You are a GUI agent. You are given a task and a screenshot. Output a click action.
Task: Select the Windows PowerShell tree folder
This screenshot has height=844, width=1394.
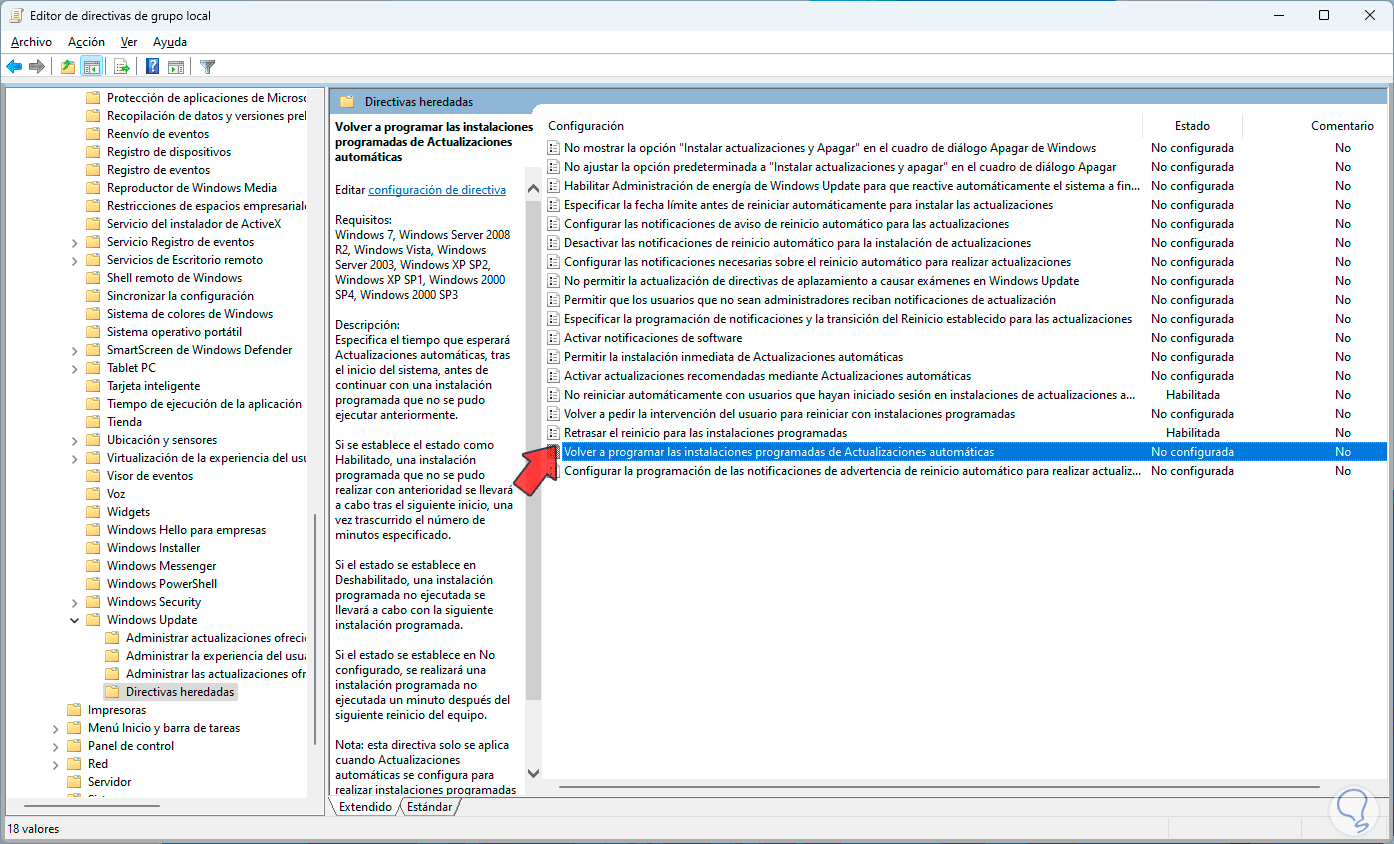coord(162,584)
